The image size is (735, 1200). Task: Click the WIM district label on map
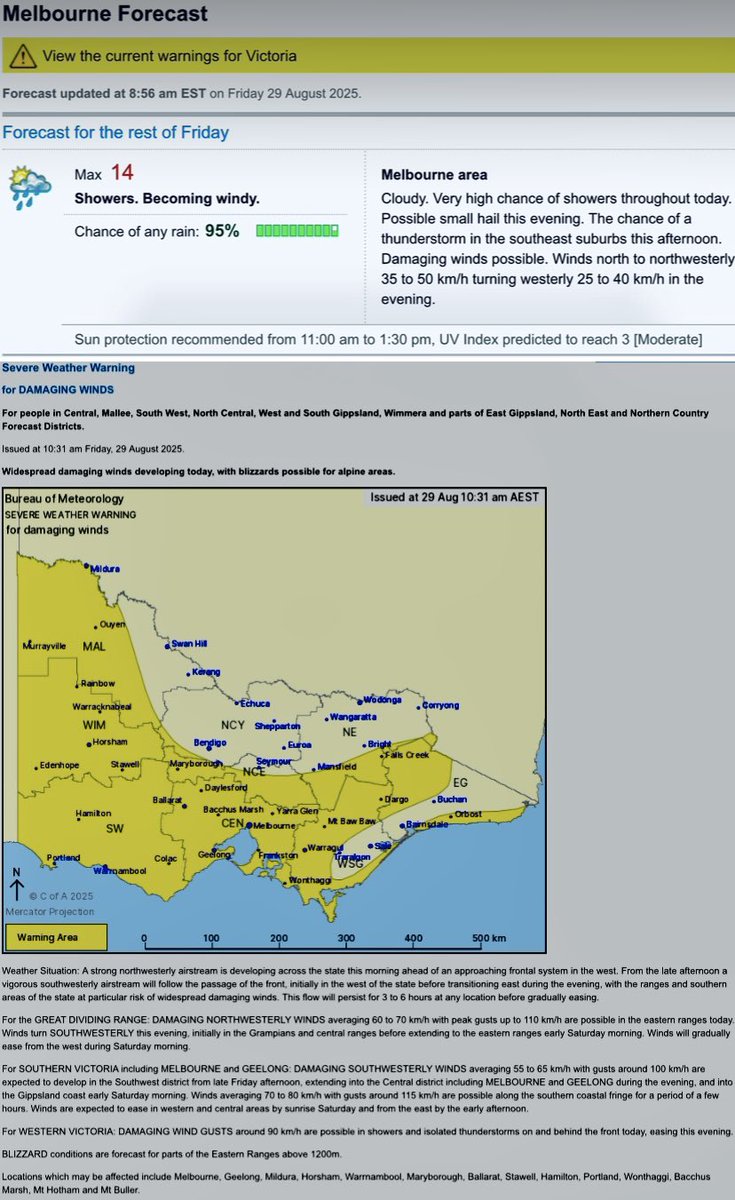click(x=94, y=724)
